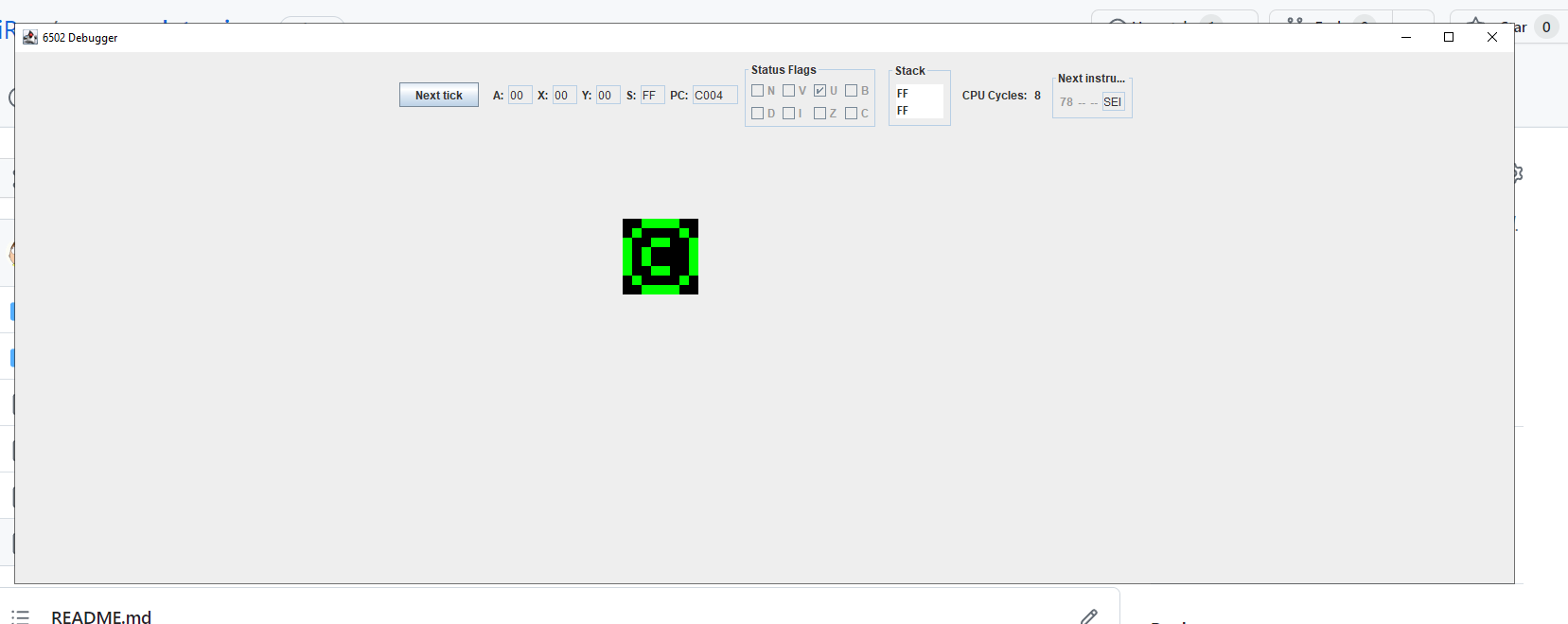Image resolution: width=1568 pixels, height=624 pixels.
Task: Click the 6502 Debugger window icon
Action: tap(30, 37)
